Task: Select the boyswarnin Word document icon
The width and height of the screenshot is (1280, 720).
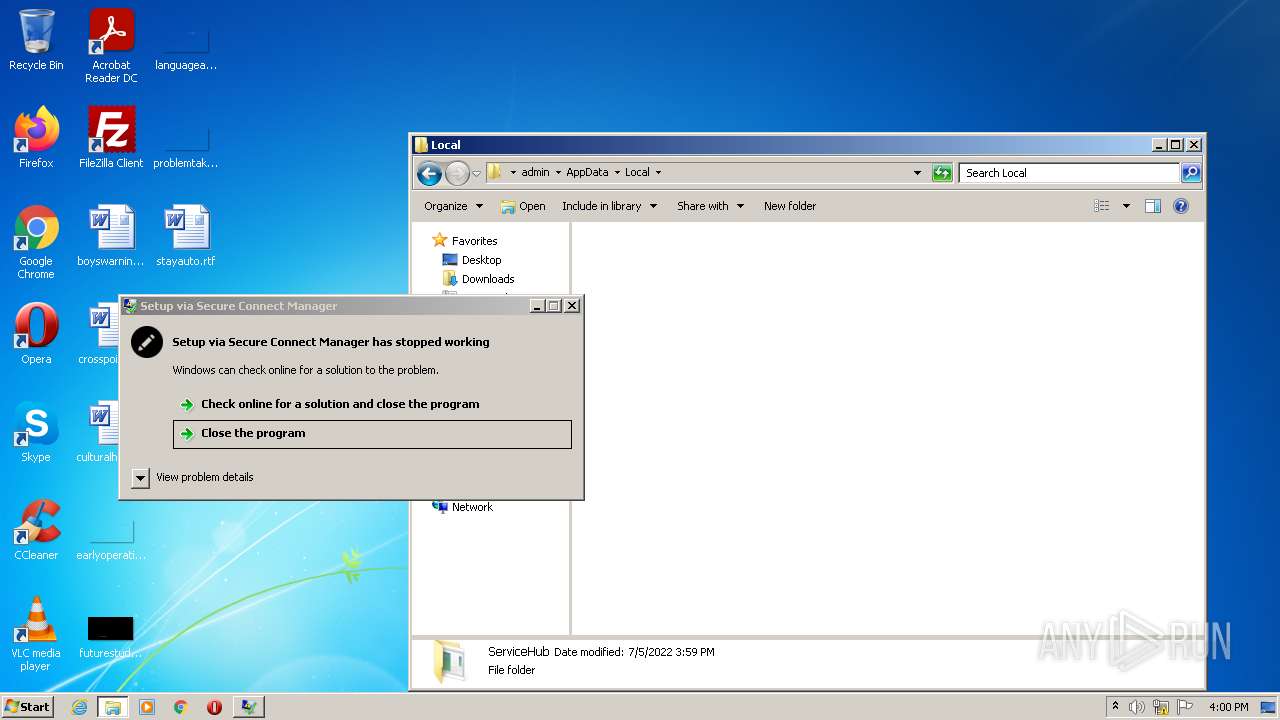Action: point(111,236)
